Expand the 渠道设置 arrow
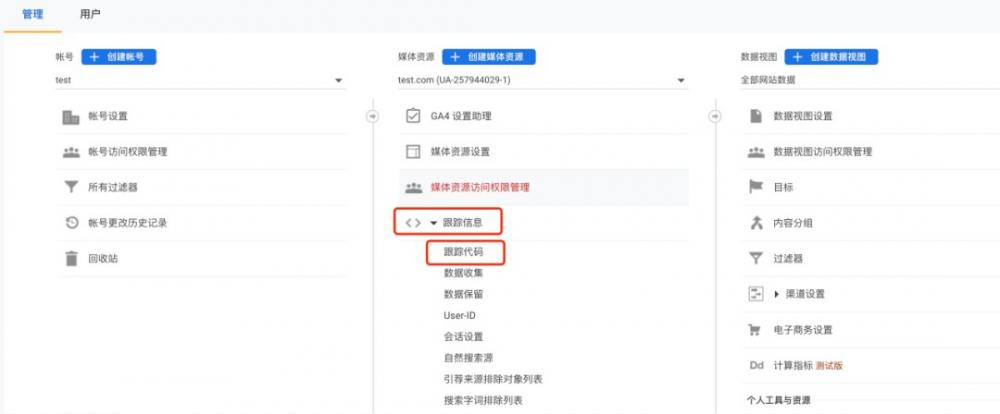Viewport: 1000px width, 414px height. (776, 294)
